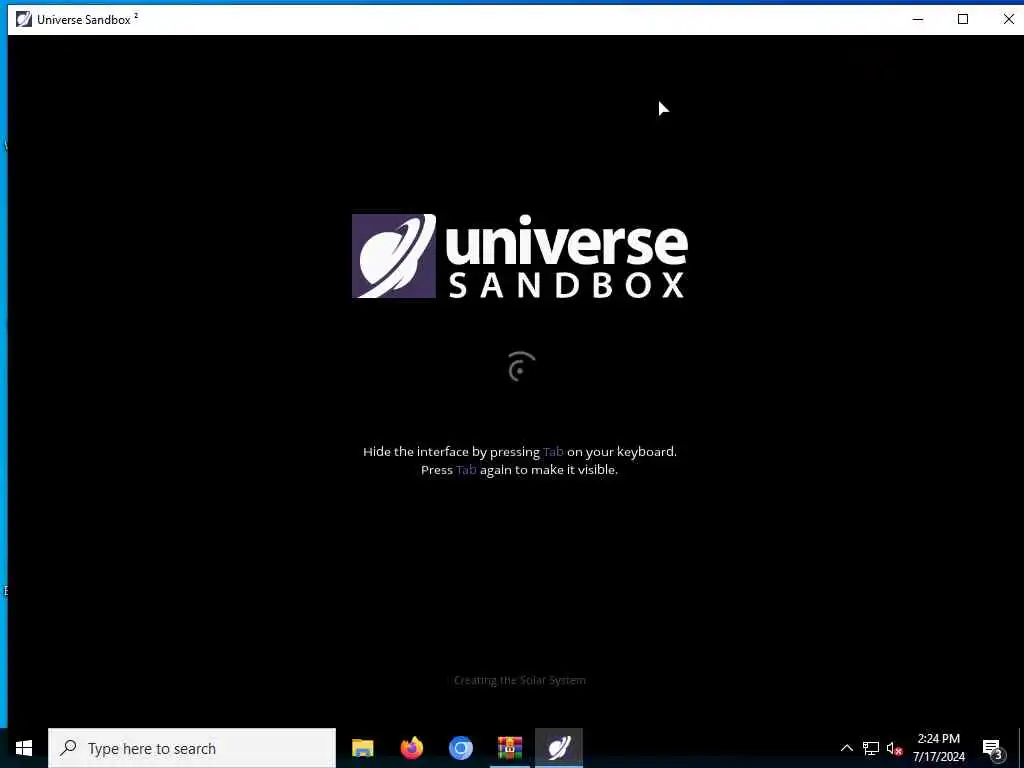Click the 'Creating the Solar System' status text
Viewport: 1024px width, 768px height.
pyautogui.click(x=520, y=680)
